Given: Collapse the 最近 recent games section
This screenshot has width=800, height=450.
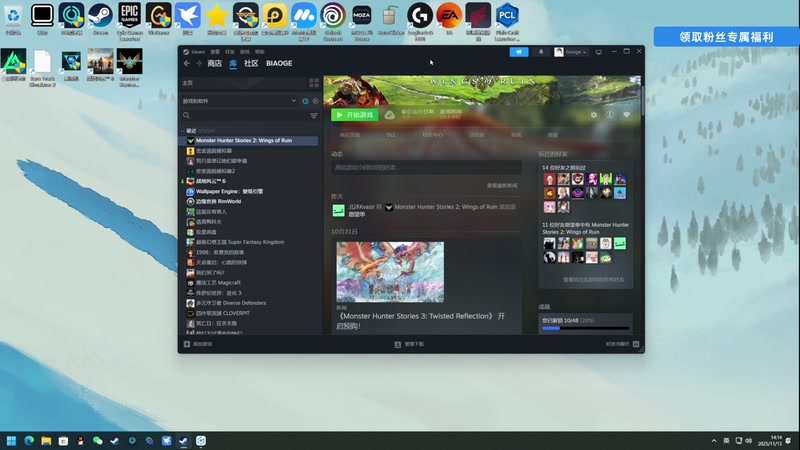Looking at the screenshot, I should (x=183, y=131).
